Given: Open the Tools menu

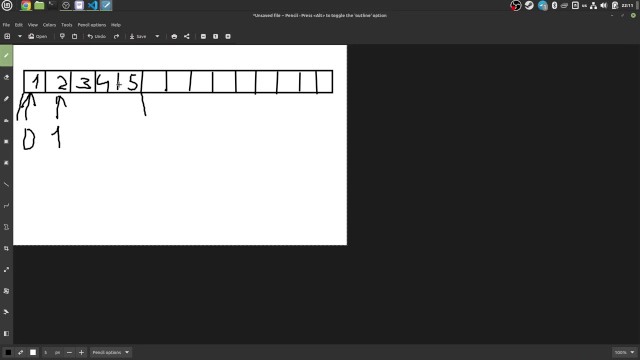Looking at the screenshot, I should [x=67, y=25].
